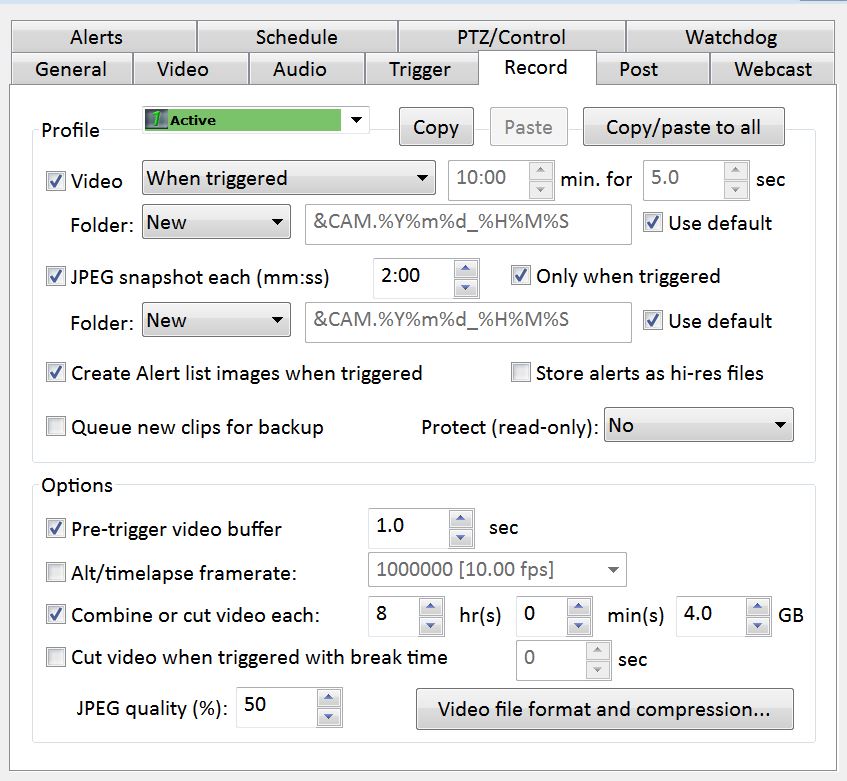
Task: Increase combine video hours value
Action: (x=431, y=606)
